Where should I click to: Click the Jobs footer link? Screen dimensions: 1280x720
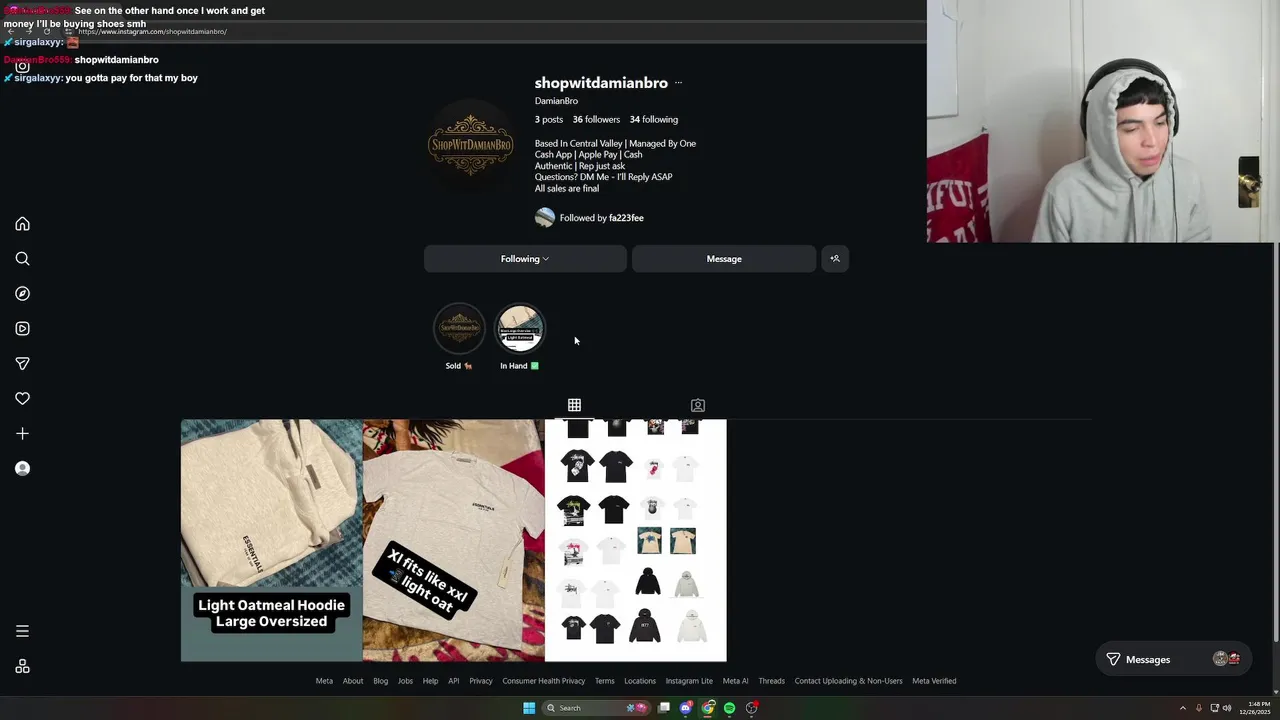[405, 681]
